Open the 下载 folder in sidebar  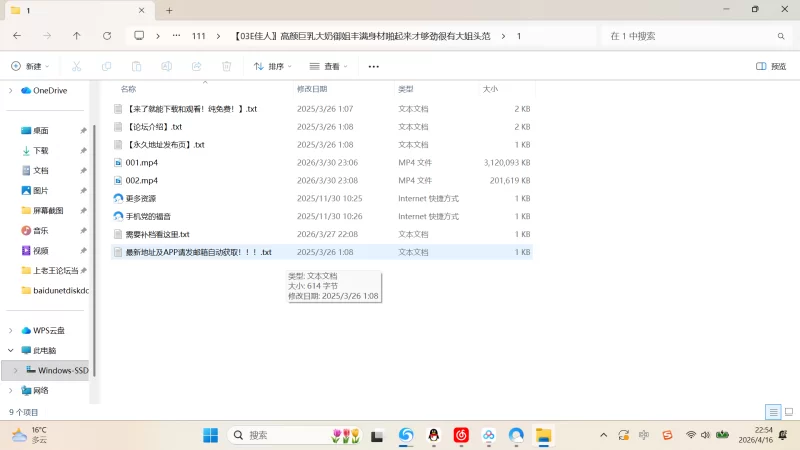click(x=40, y=150)
